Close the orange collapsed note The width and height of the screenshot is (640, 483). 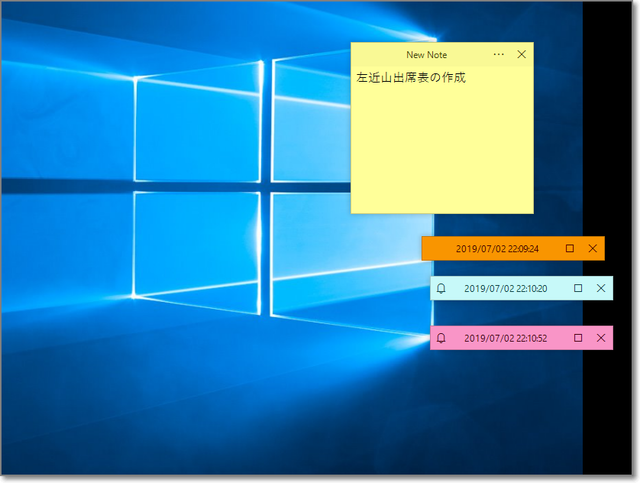(592, 248)
